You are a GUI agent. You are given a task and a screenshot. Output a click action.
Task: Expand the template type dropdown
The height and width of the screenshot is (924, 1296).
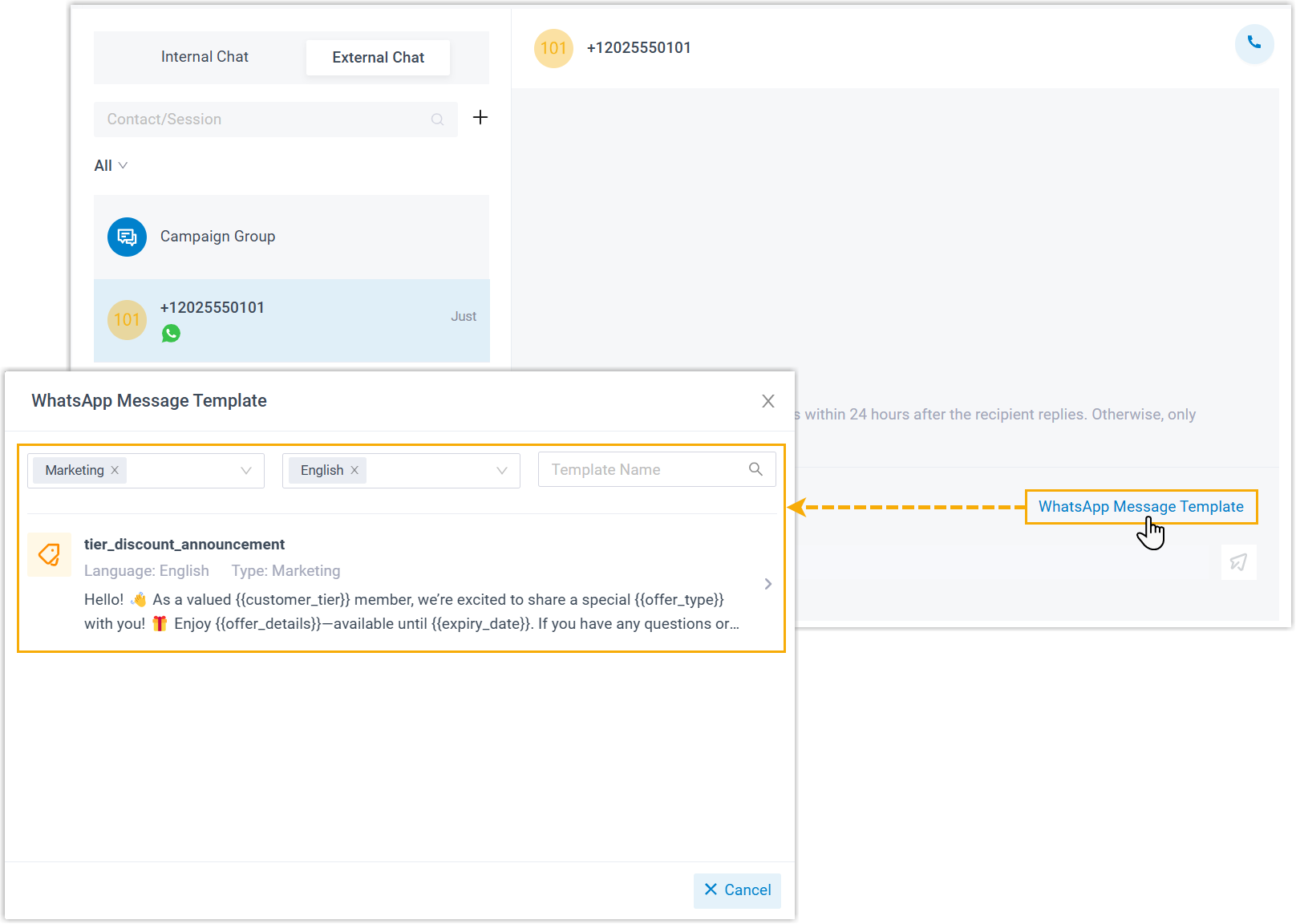click(x=246, y=471)
